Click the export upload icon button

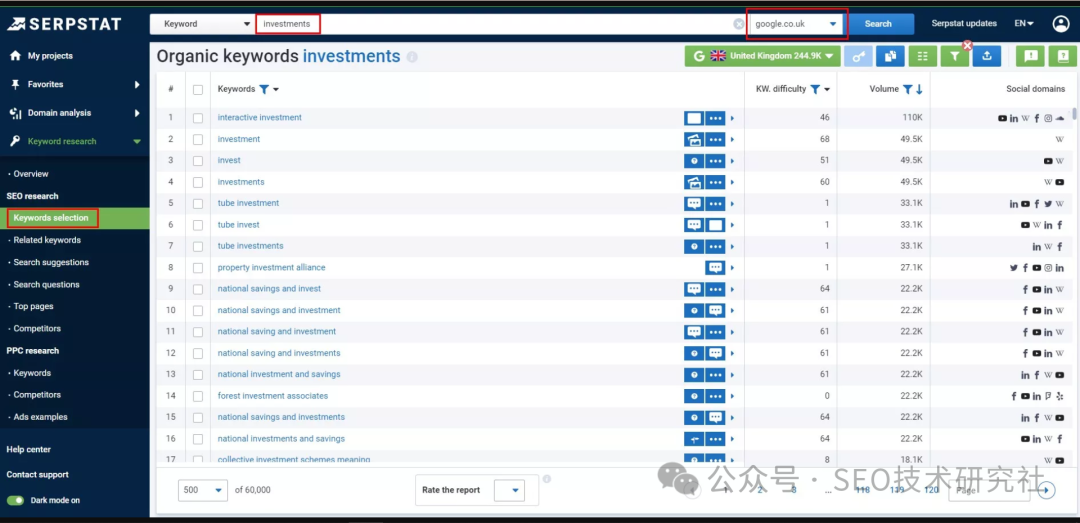987,57
